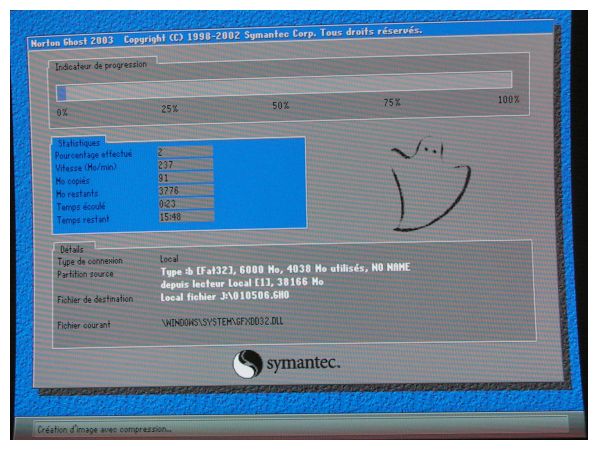The height and width of the screenshot is (450, 598).
Task: Click the 'Mo copiés' value 91
Action: tap(186, 178)
